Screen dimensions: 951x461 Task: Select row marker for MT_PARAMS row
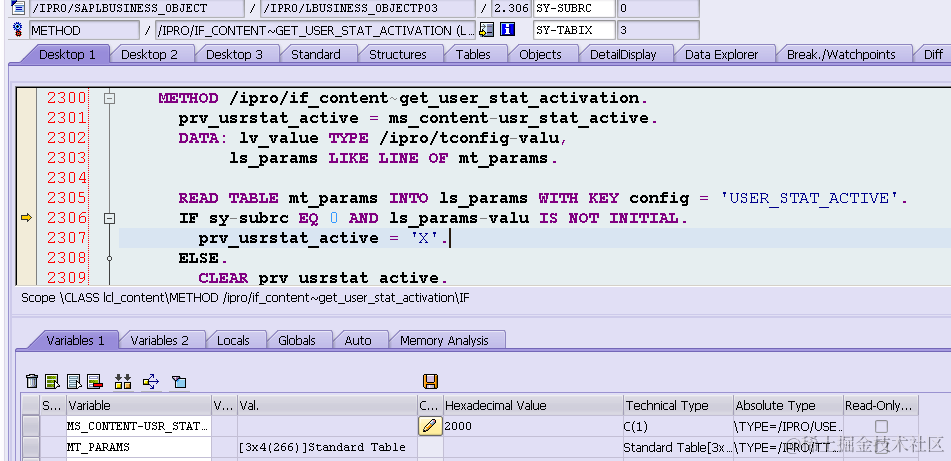(30, 448)
